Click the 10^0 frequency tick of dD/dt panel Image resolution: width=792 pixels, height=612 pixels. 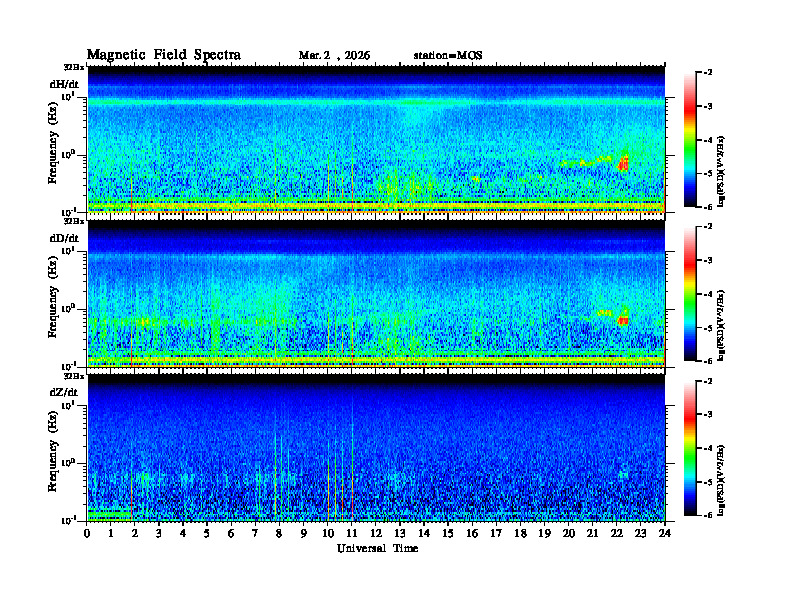point(68,308)
